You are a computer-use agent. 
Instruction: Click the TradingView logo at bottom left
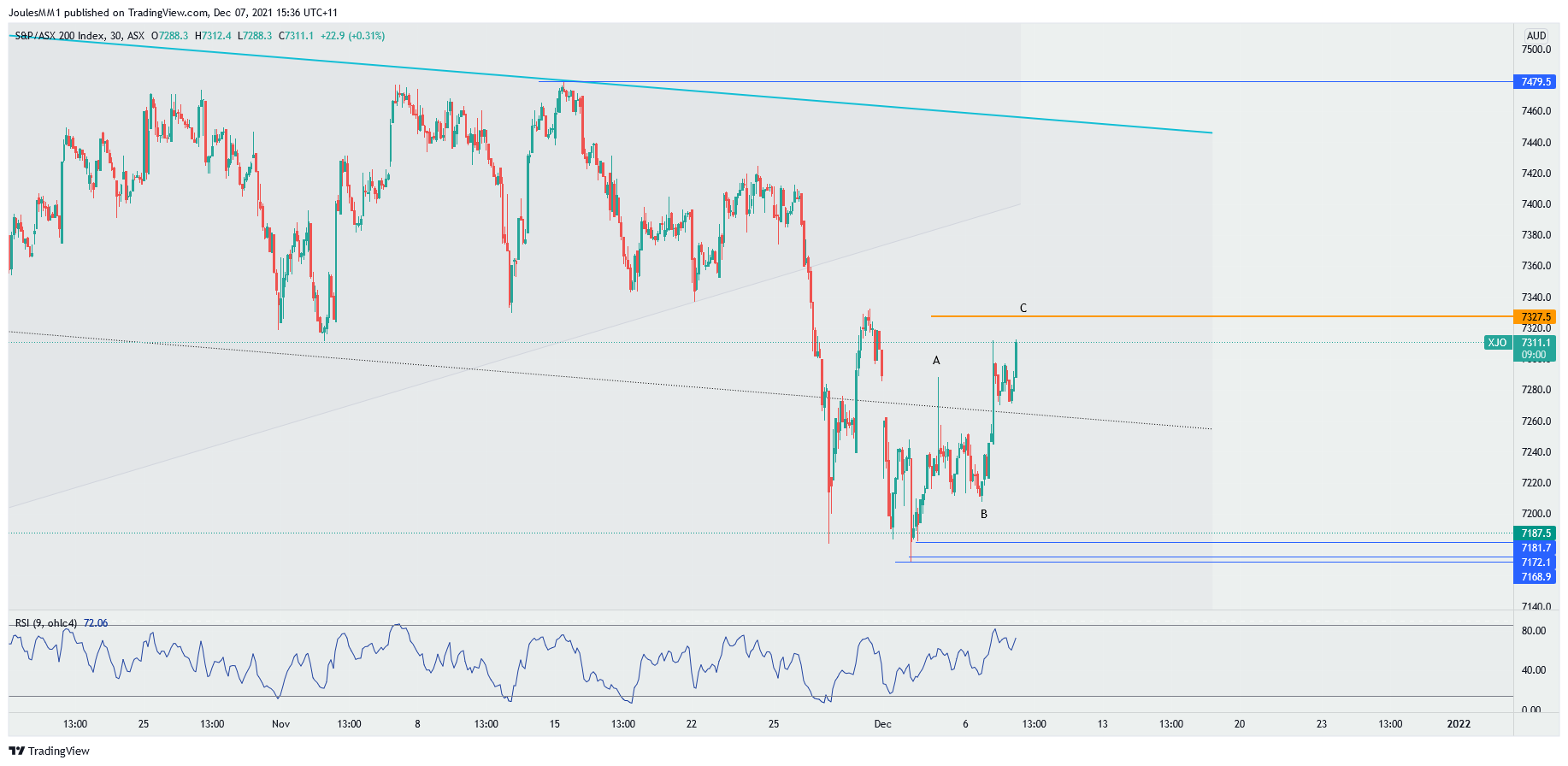point(49,751)
